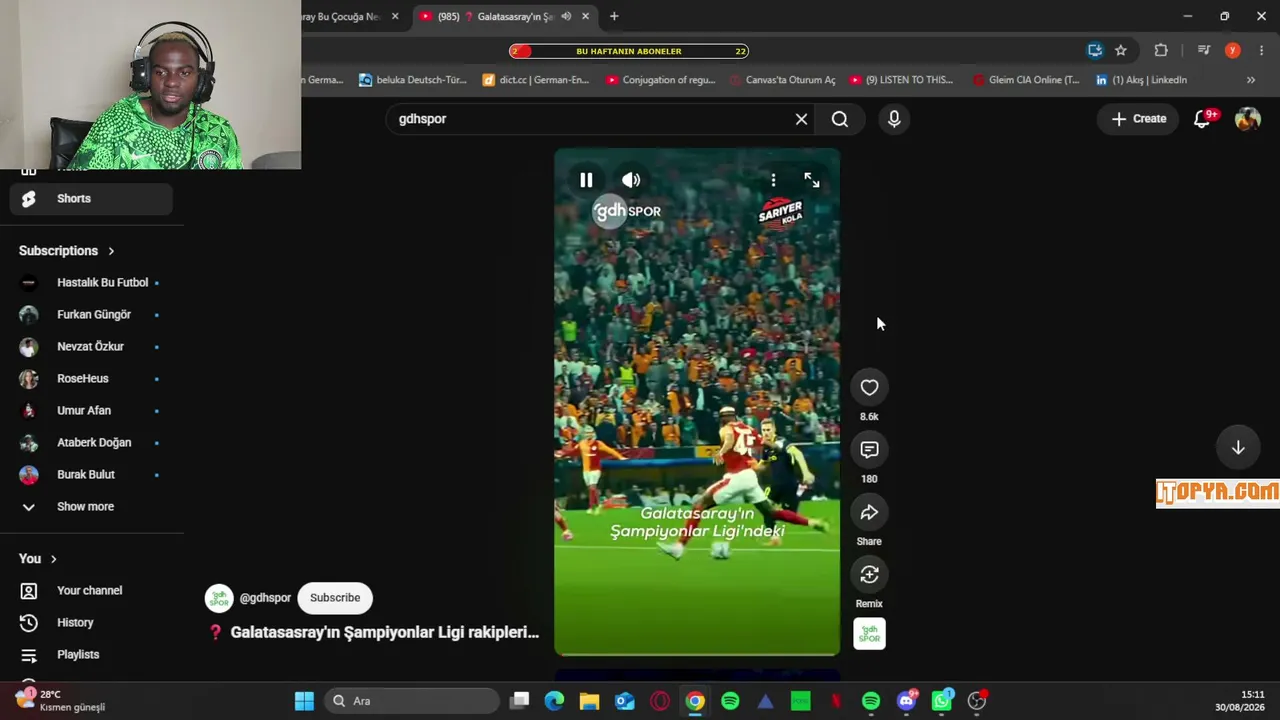Open the Short's three-dot options menu
The height and width of the screenshot is (720, 1280).
(x=773, y=180)
